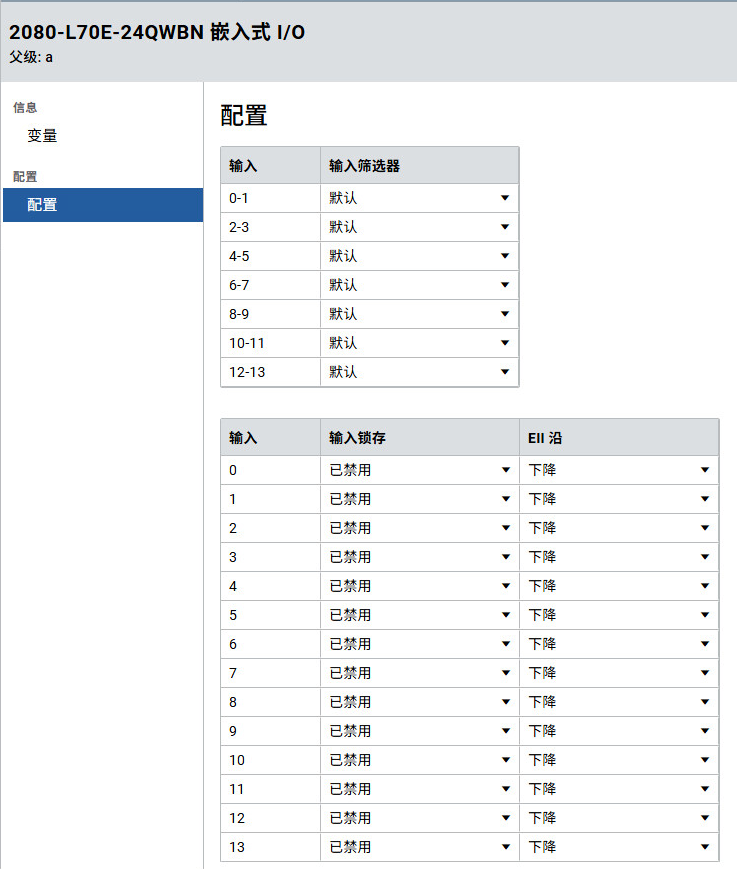Click the large 配置 page heading
Viewport: 737px width, 869px height.
click(244, 116)
